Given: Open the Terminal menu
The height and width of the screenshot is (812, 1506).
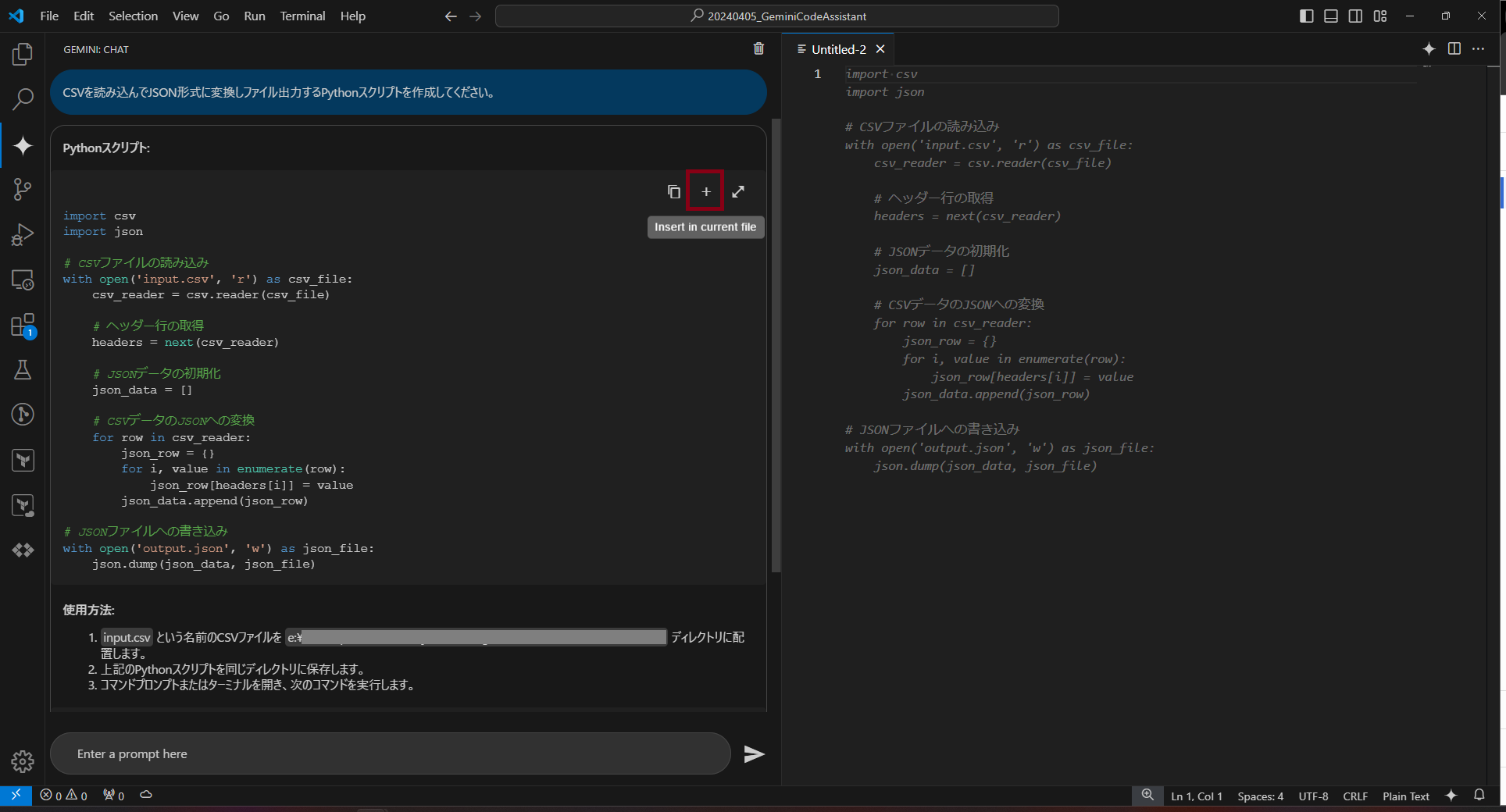Looking at the screenshot, I should (302, 16).
